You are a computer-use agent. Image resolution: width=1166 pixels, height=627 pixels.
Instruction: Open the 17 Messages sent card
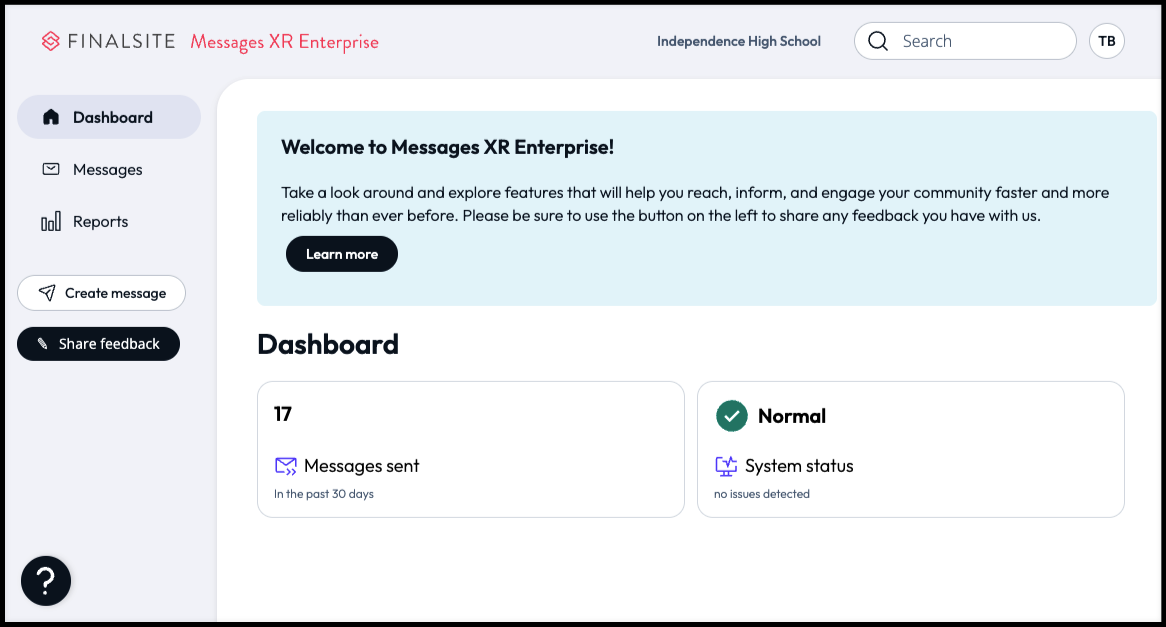click(x=470, y=449)
